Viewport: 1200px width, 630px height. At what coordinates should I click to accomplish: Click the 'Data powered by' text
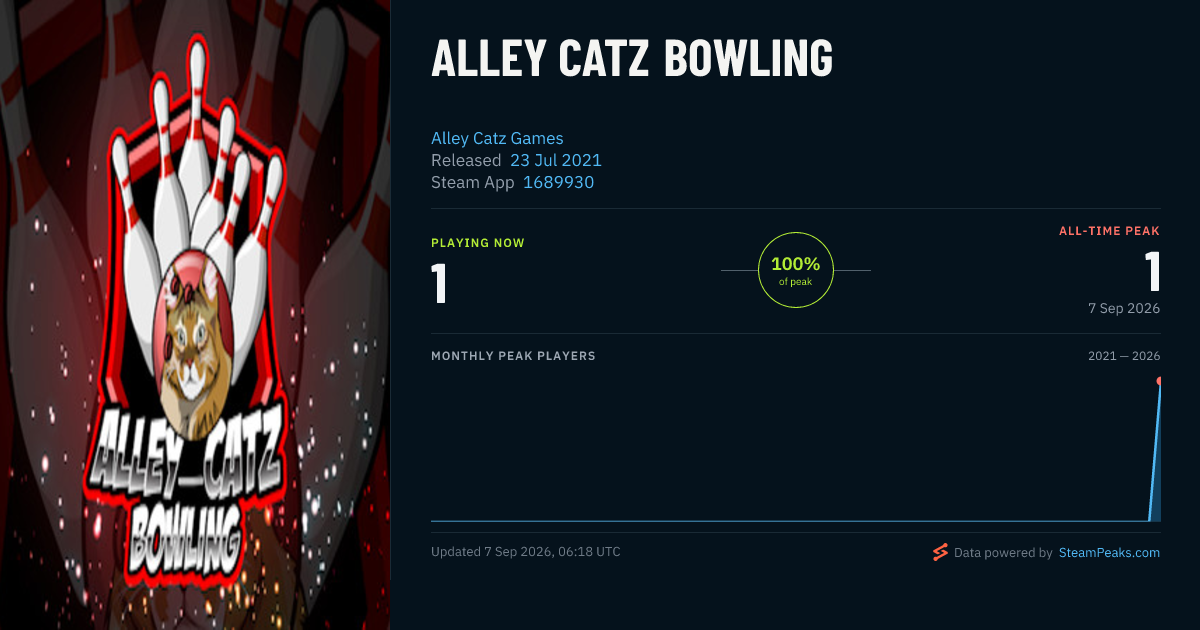click(x=1003, y=552)
